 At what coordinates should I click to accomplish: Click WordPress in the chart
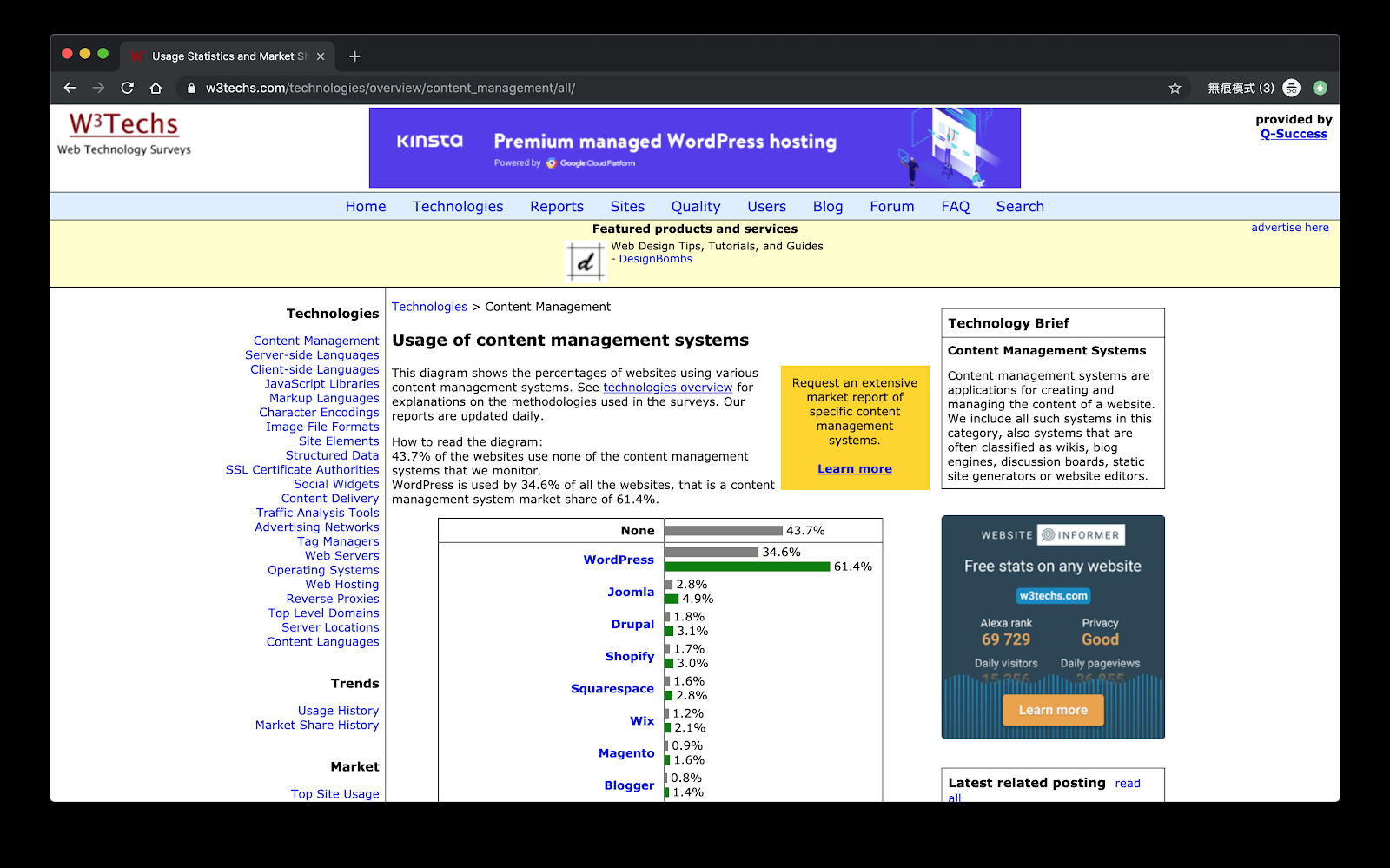point(619,560)
